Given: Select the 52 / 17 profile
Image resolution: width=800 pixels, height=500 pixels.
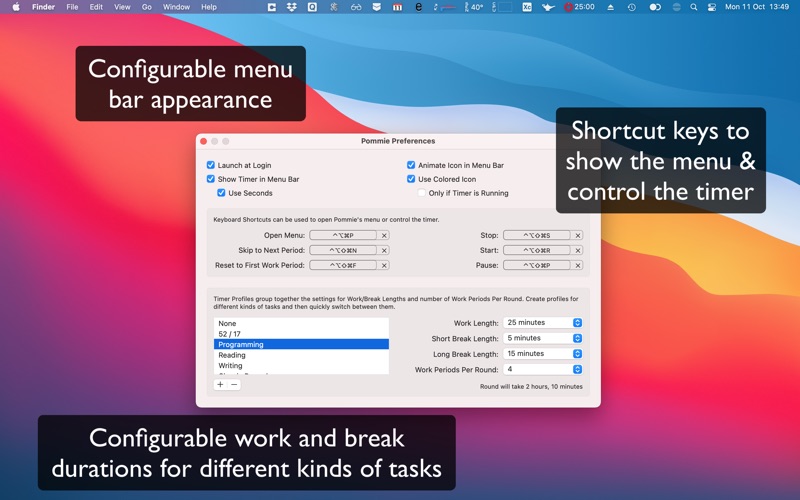Looking at the screenshot, I should click(301, 334).
